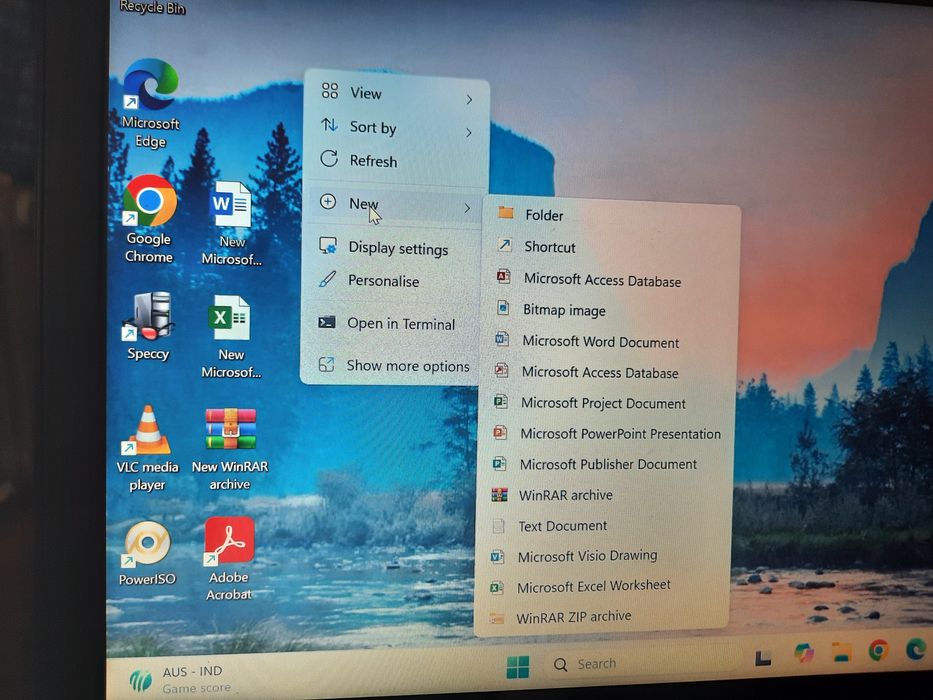Select the New context menu entry
This screenshot has width=933, height=700.
click(x=395, y=205)
